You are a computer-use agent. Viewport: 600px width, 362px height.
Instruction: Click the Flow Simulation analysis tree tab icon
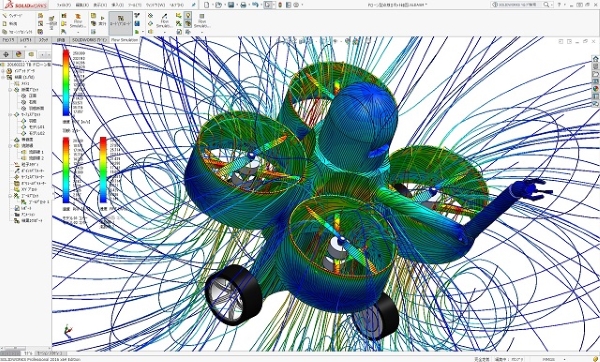pyautogui.click(x=31, y=54)
